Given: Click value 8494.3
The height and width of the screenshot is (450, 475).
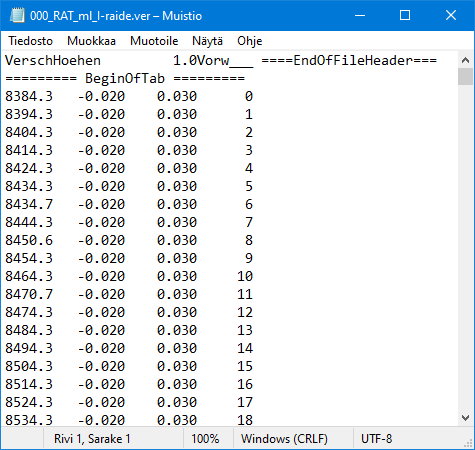Looking at the screenshot, I should [29, 348].
